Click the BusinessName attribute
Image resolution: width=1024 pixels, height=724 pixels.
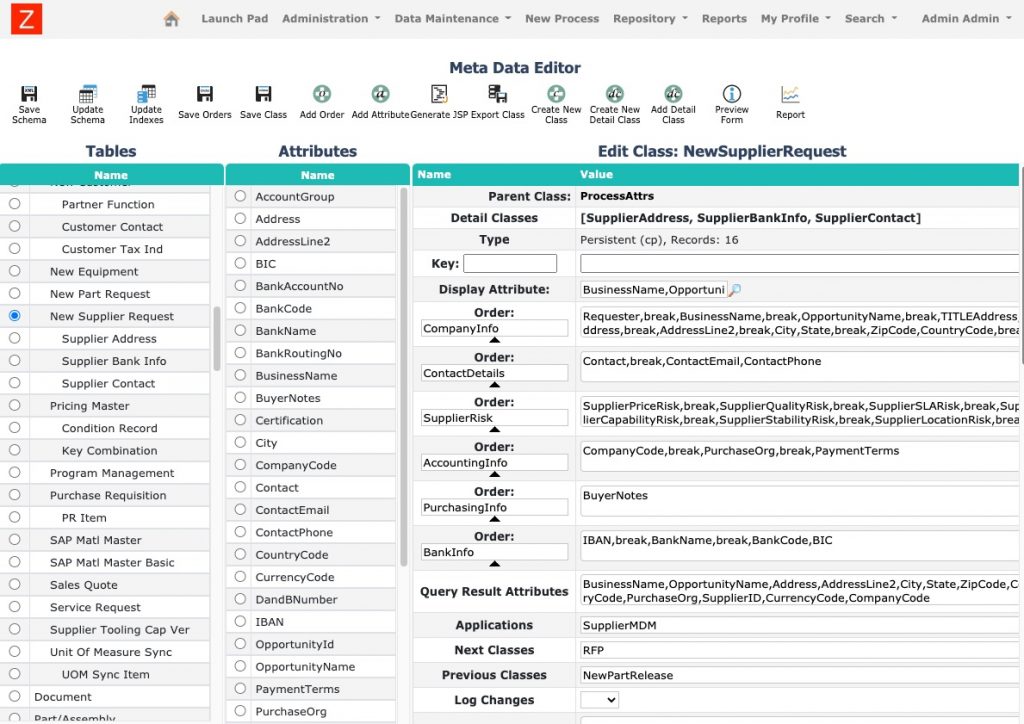coord(296,375)
